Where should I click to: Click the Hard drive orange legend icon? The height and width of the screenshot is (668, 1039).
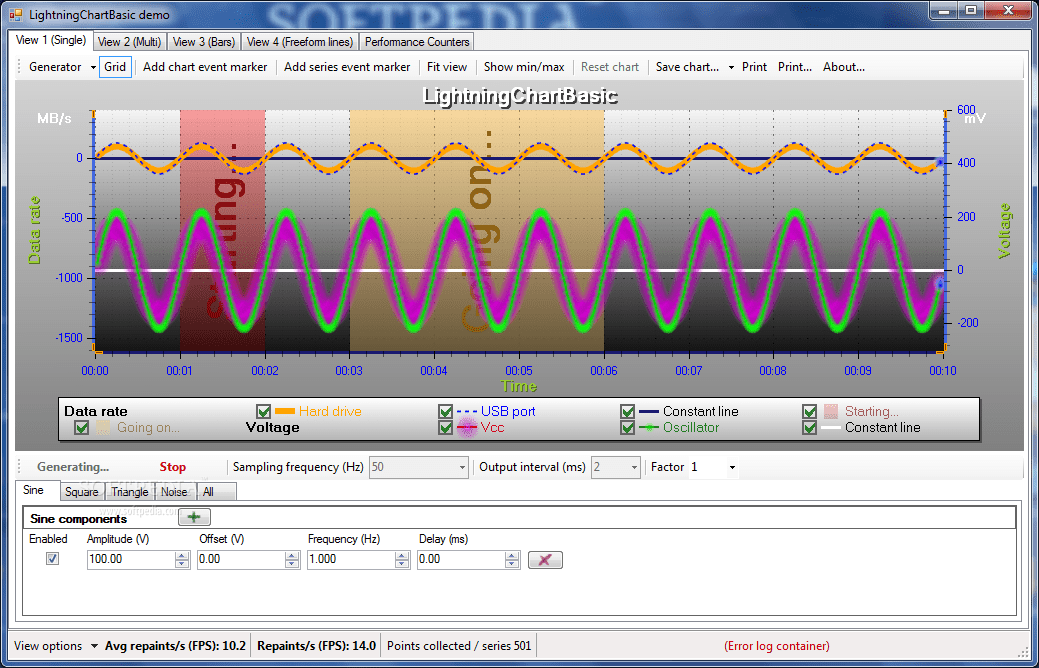285,412
